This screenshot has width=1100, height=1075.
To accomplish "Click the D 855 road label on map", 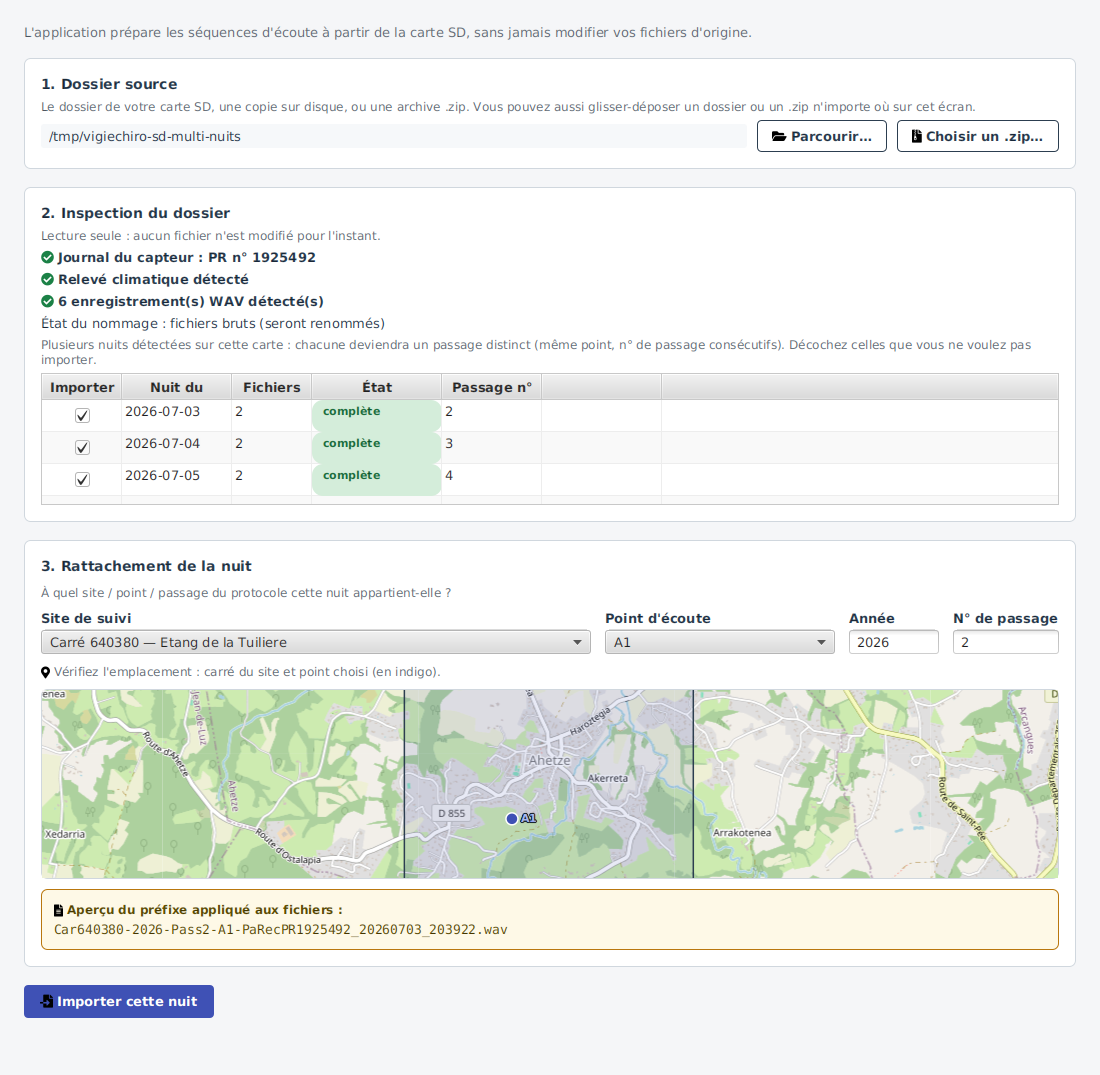I will tap(452, 813).
